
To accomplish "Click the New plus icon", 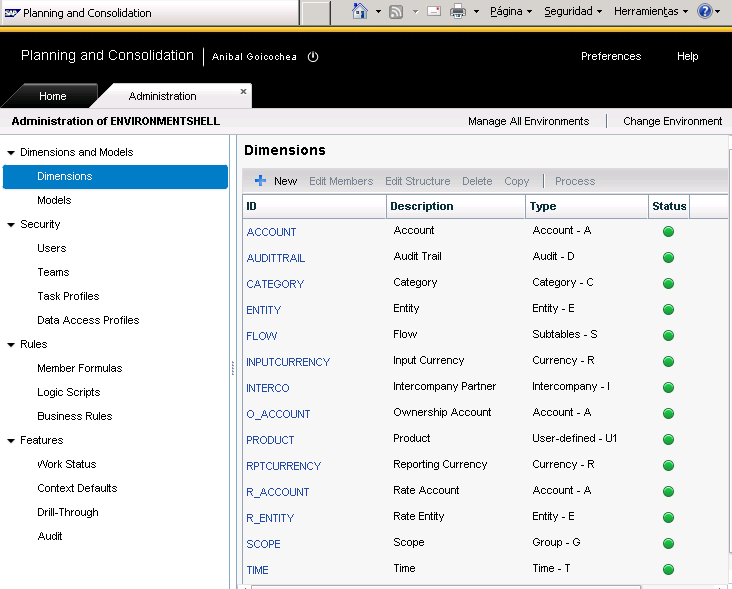I will pyautogui.click(x=260, y=181).
